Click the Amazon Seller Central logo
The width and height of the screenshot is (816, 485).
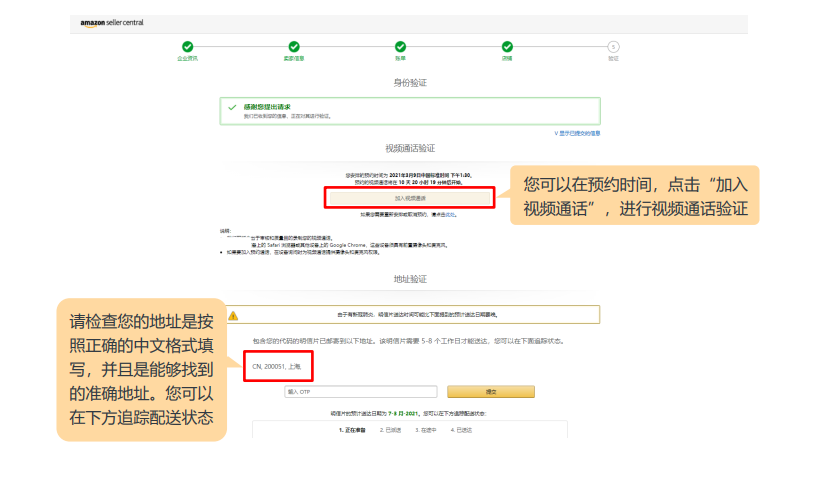click(112, 23)
